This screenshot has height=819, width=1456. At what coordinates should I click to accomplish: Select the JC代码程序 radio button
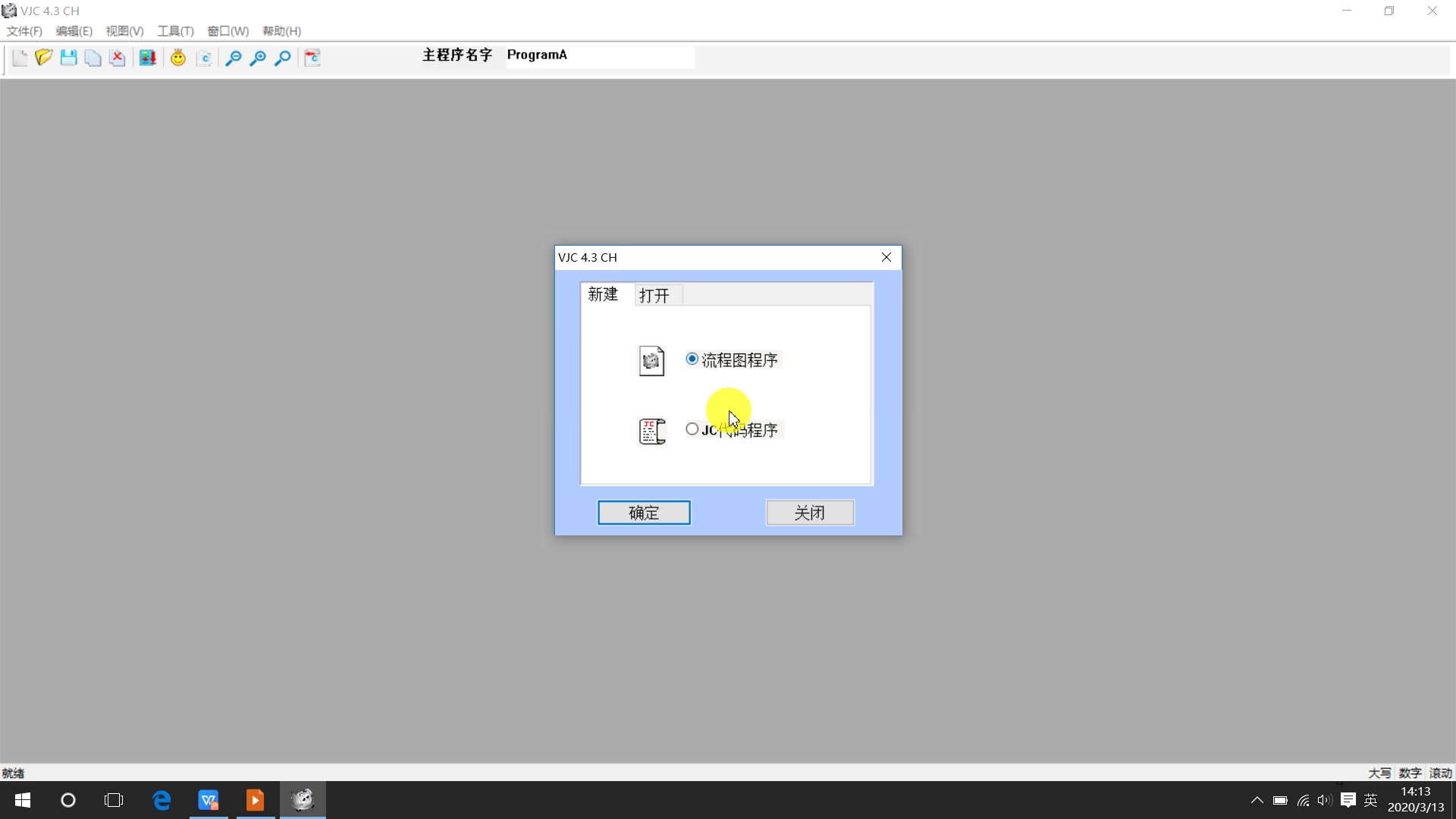(692, 429)
